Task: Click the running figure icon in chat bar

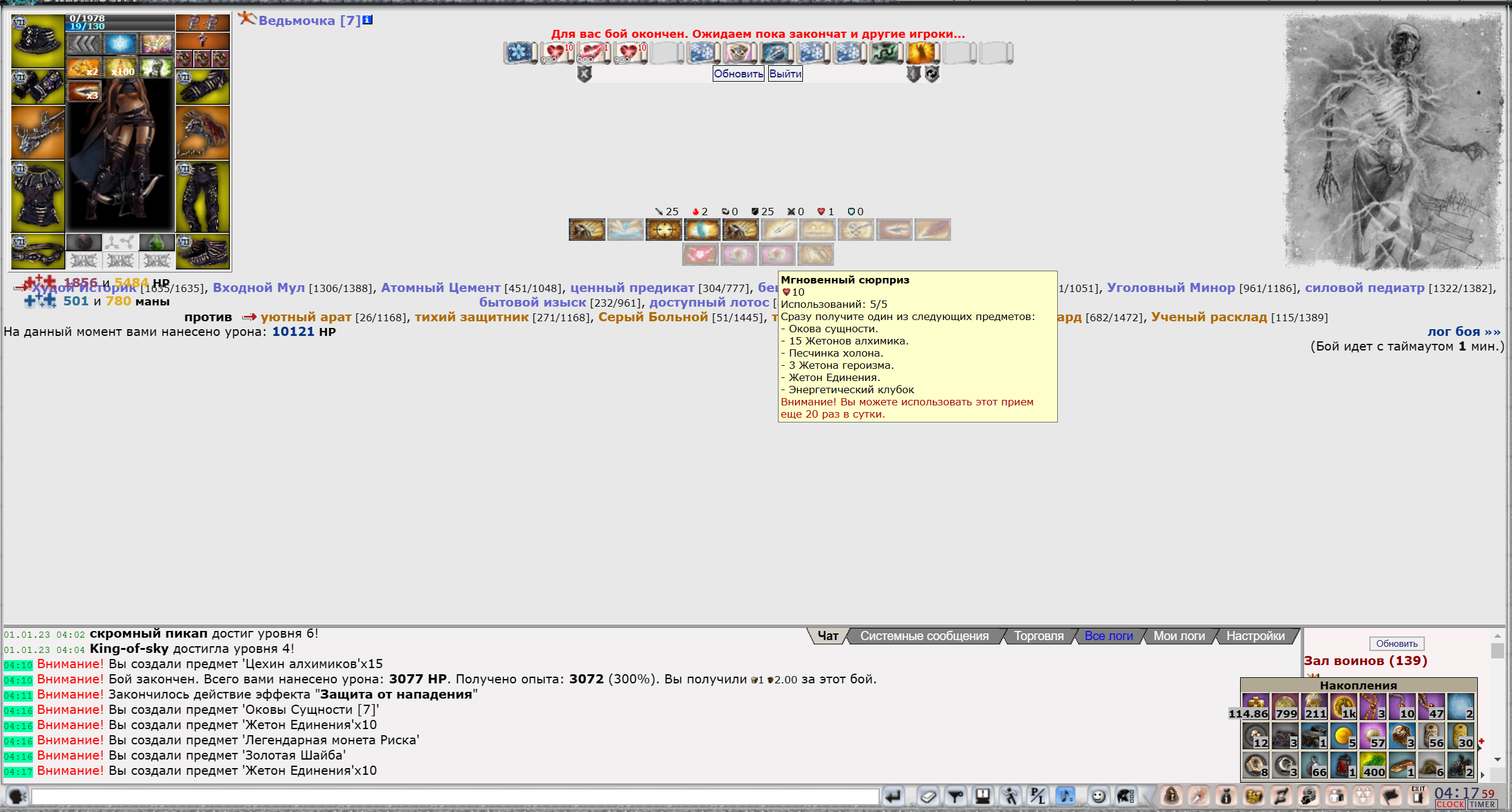Action: coord(1010,796)
